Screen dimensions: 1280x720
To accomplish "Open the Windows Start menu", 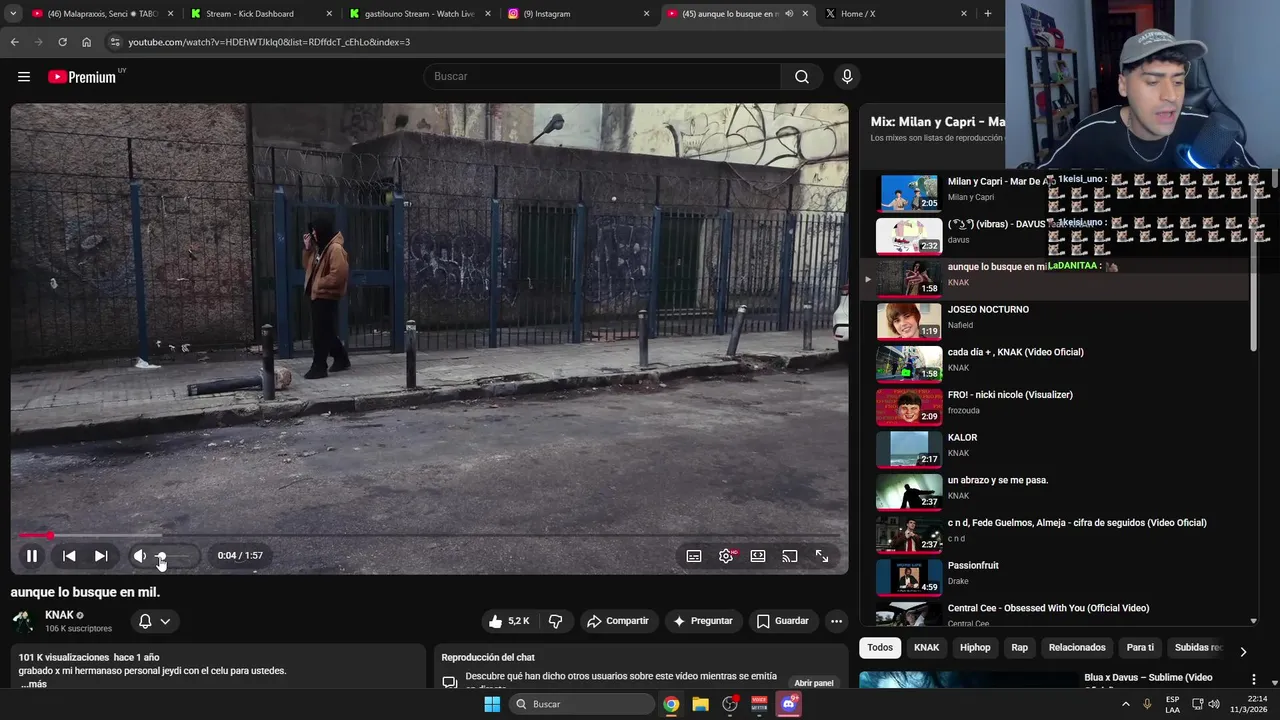I will (492, 704).
